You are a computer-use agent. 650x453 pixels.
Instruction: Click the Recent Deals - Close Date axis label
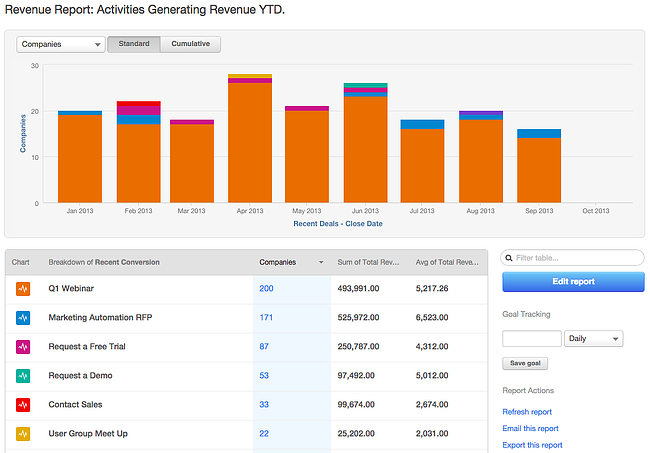point(338,224)
